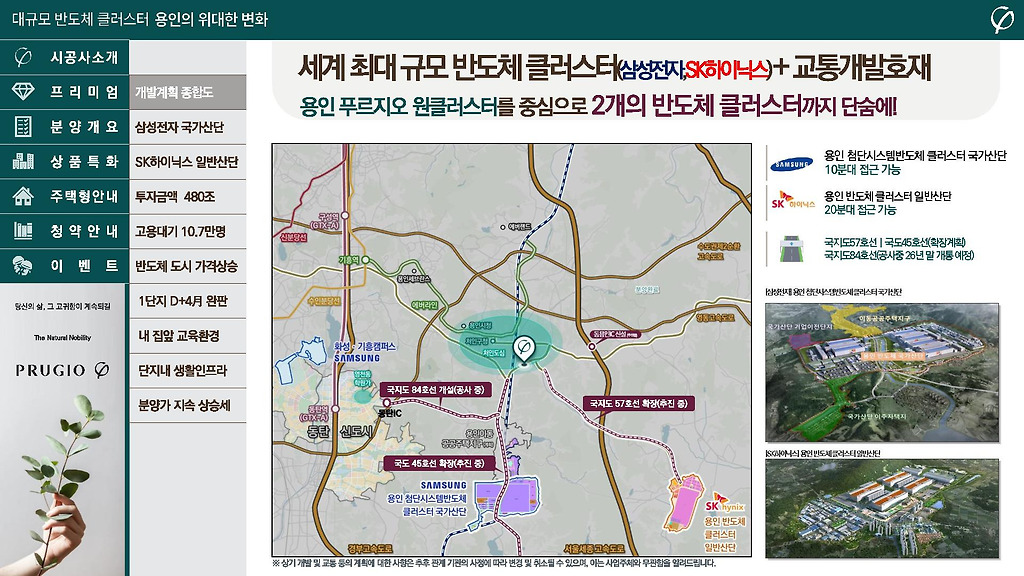Viewport: 1024px width, 576px height.
Task: Click the SK하이닉스 industrial complex aerial image
Action: point(882,509)
